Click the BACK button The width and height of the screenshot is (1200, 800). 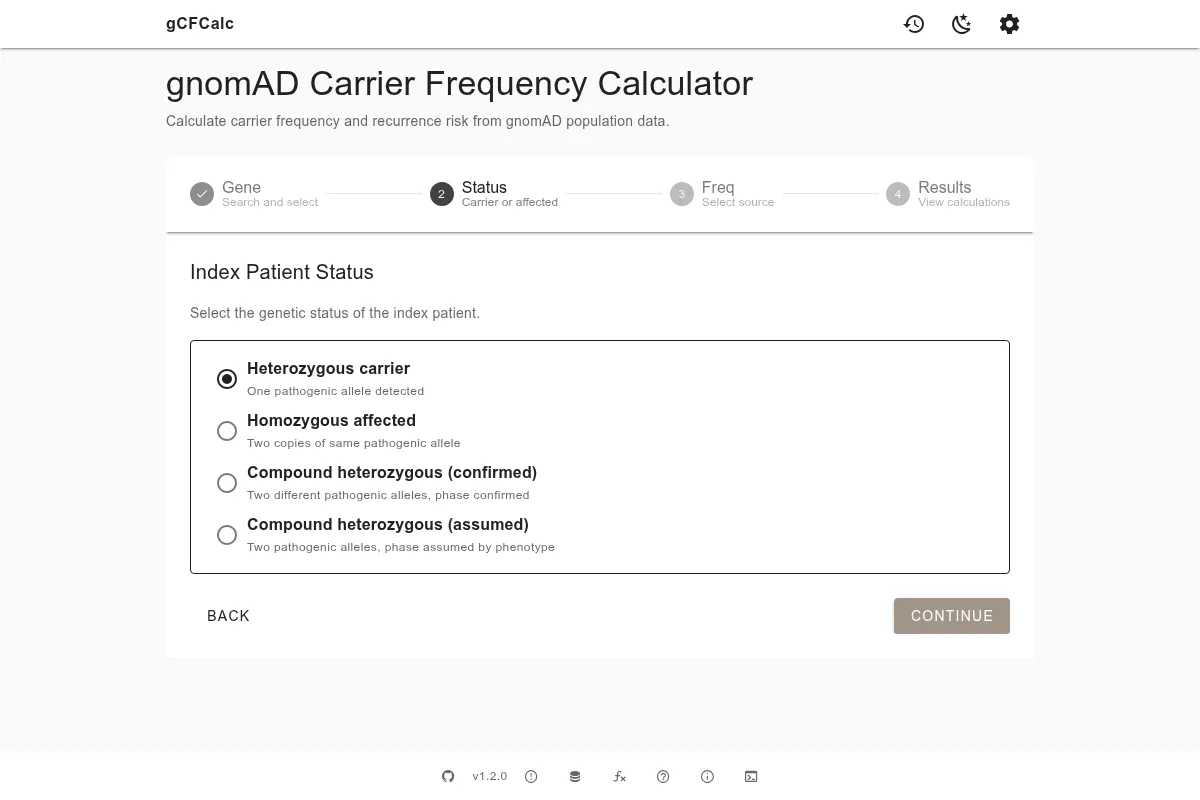click(x=228, y=616)
